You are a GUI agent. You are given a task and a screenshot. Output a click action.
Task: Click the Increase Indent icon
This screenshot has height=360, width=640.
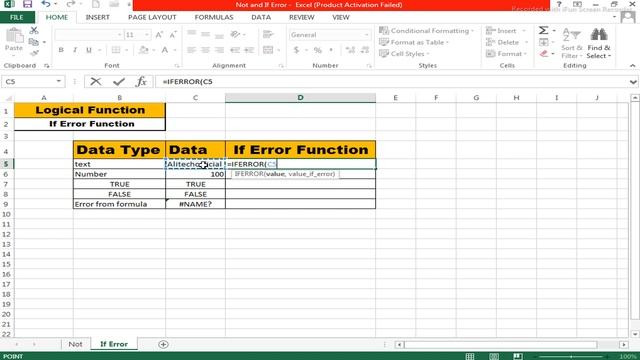pos(249,50)
